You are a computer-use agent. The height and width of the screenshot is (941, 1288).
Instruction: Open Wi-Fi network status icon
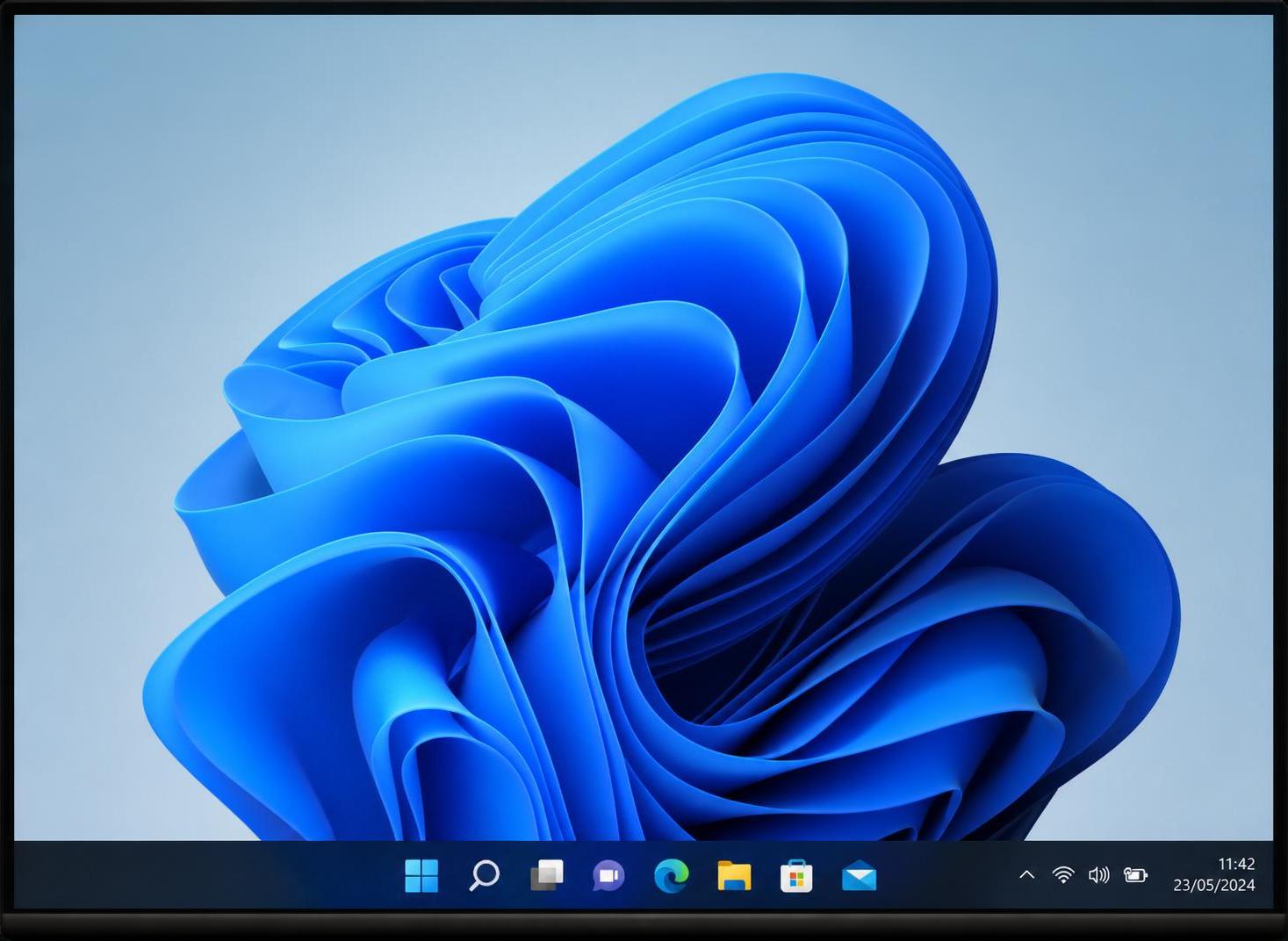point(1063,875)
